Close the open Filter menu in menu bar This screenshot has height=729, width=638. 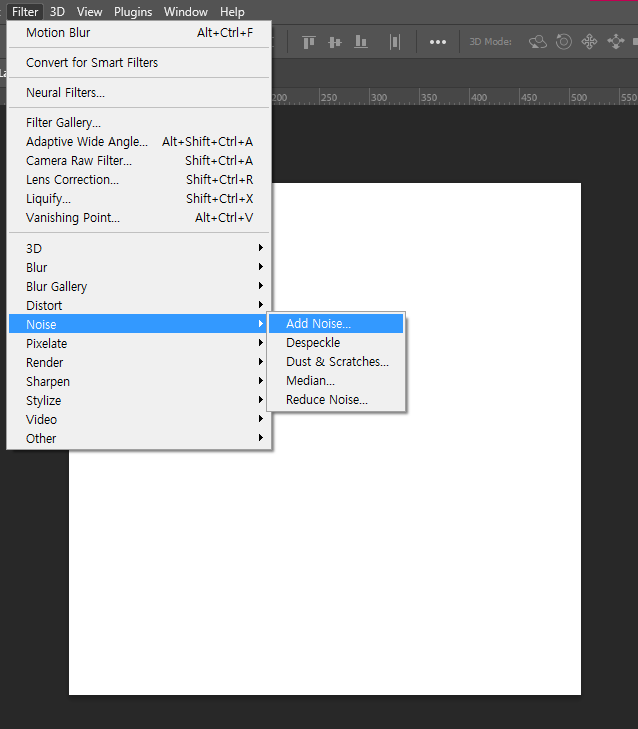(x=25, y=12)
